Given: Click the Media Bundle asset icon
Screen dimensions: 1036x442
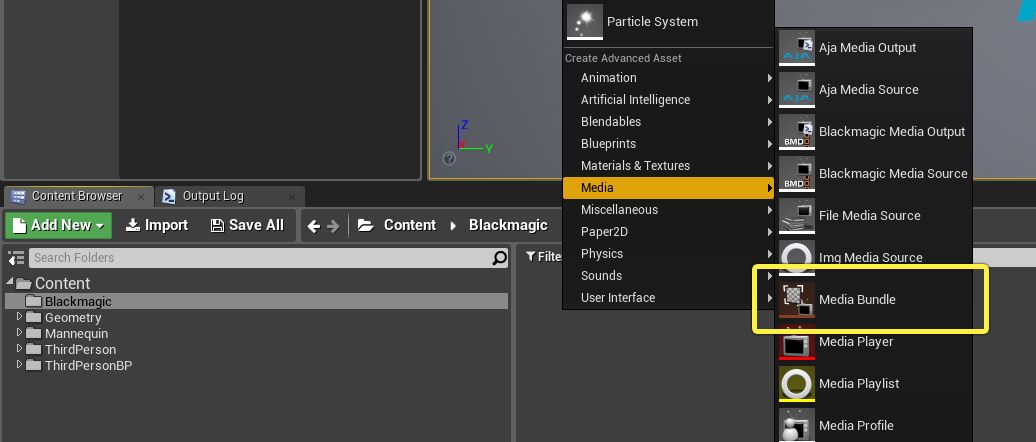Looking at the screenshot, I should click(x=797, y=300).
